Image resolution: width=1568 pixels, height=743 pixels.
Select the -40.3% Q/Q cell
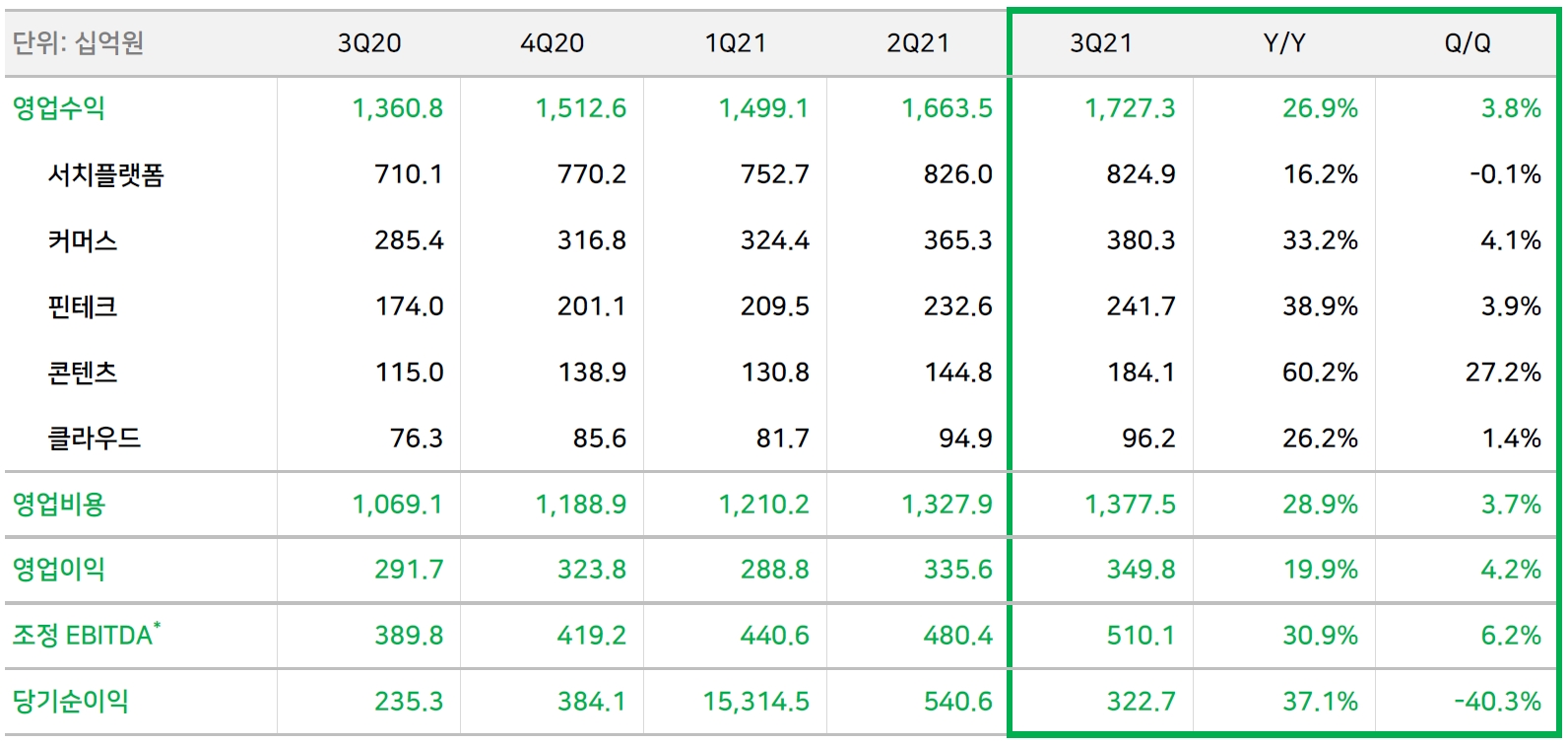[1498, 702]
